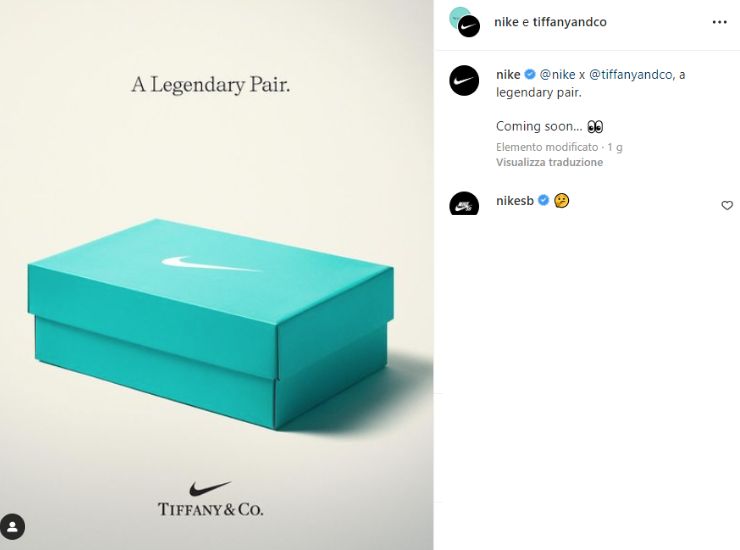Open nike username in header
This screenshot has width=740, height=550.
click(506, 22)
